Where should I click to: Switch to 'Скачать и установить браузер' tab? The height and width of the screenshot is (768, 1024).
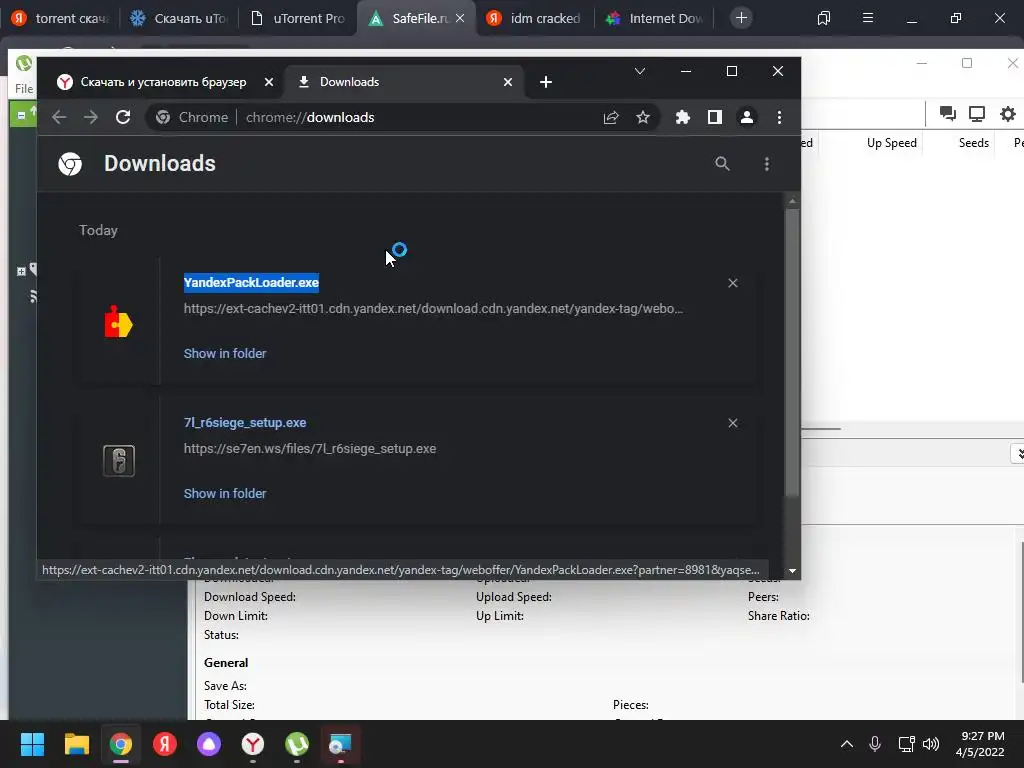point(163,82)
